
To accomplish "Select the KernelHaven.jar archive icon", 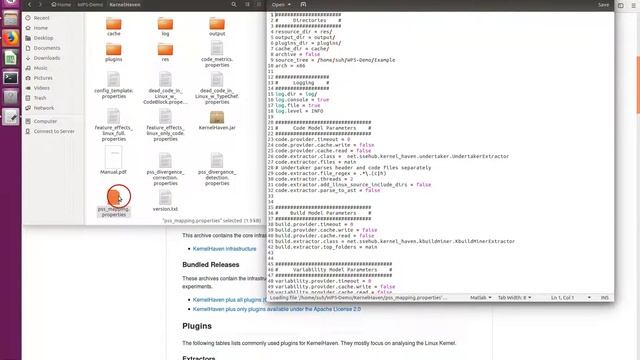I will [x=217, y=117].
